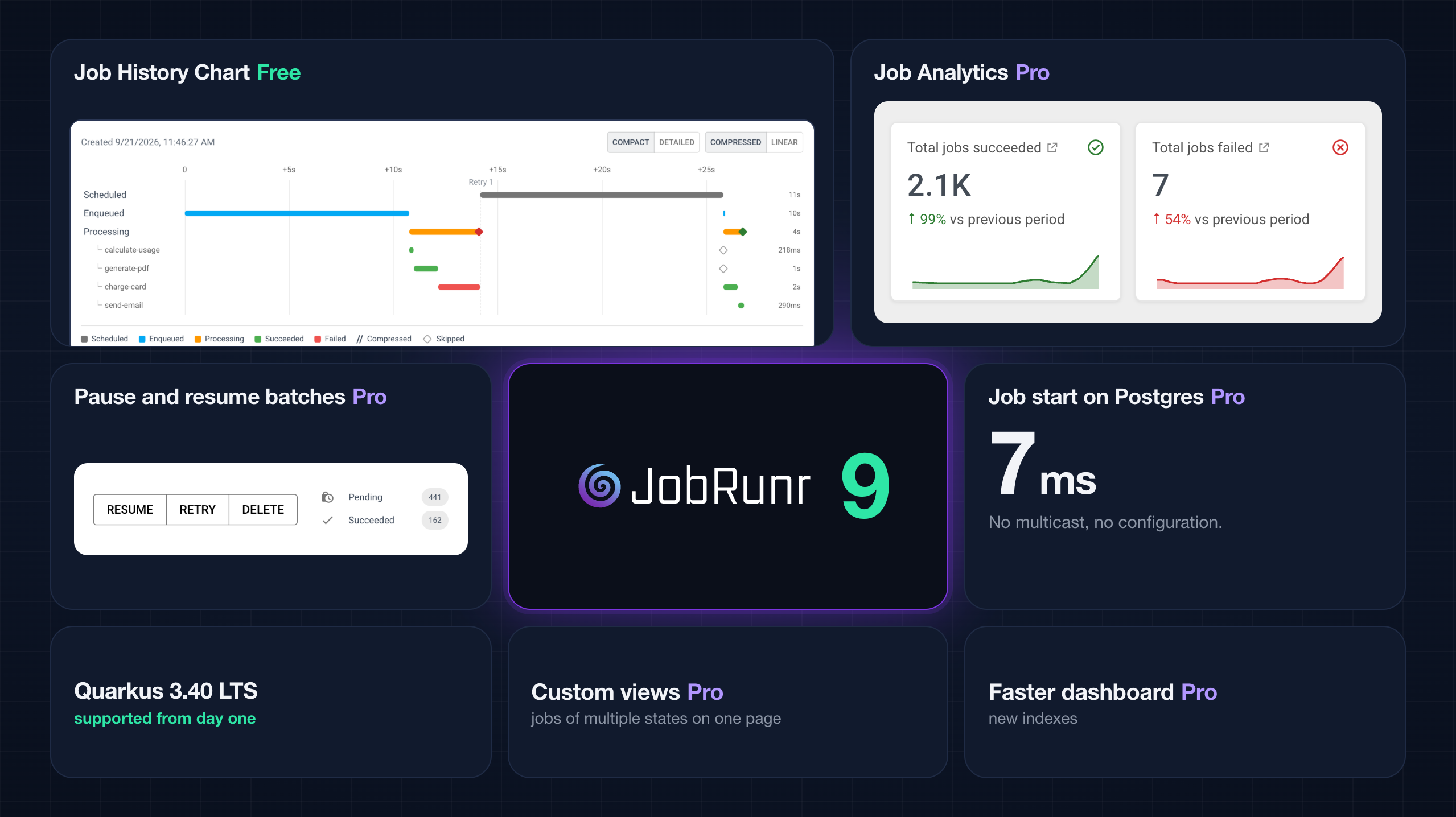Image resolution: width=1456 pixels, height=817 pixels.
Task: Select the generate-pdf child job row
Action: (x=441, y=269)
